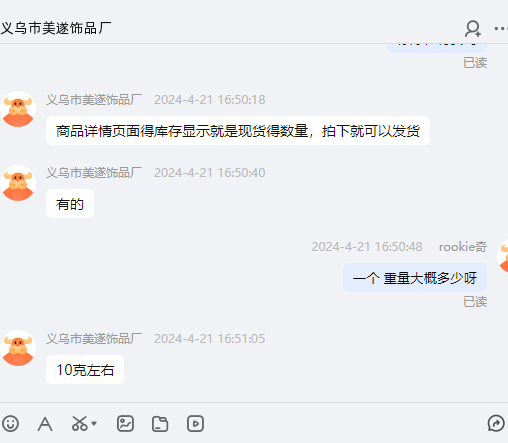The image size is (508, 443).
Task: Send a video using the play icon
Action: pos(195,424)
